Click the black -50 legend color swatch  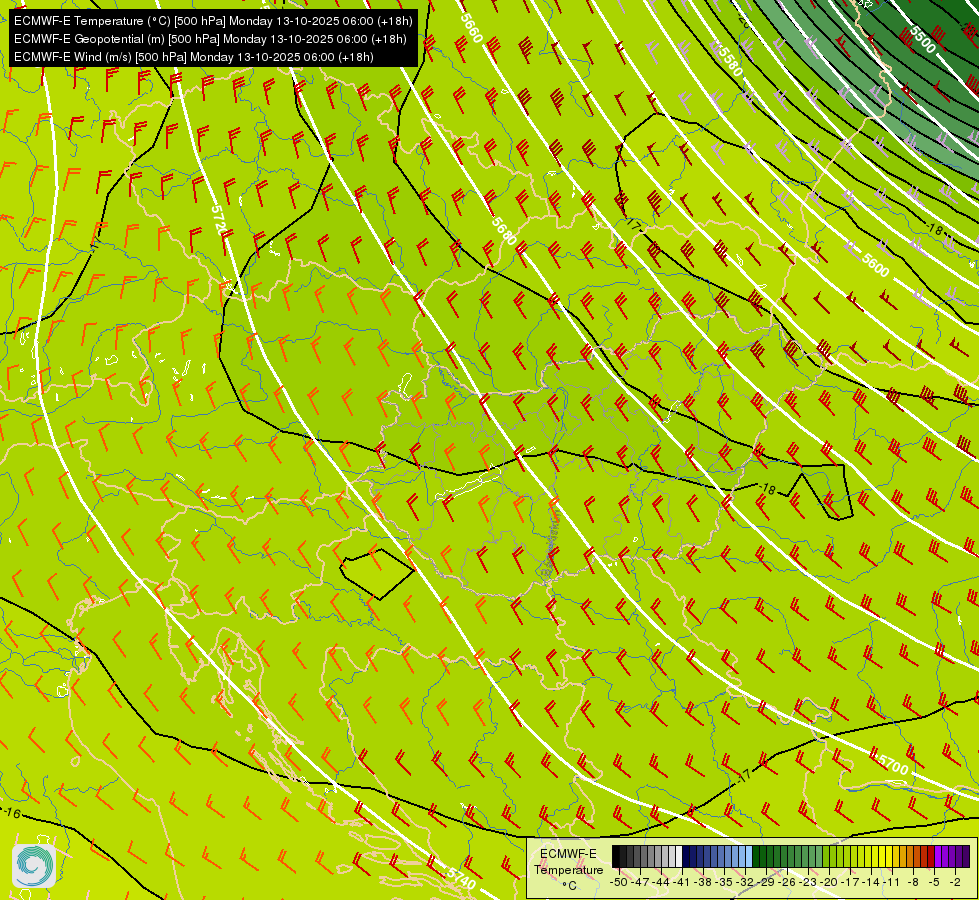(x=616, y=856)
